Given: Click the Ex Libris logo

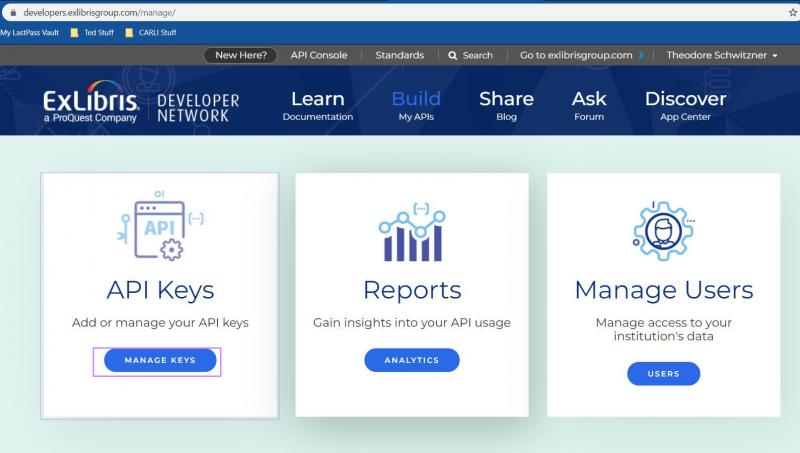Looking at the screenshot, I should pyautogui.click(x=91, y=102).
